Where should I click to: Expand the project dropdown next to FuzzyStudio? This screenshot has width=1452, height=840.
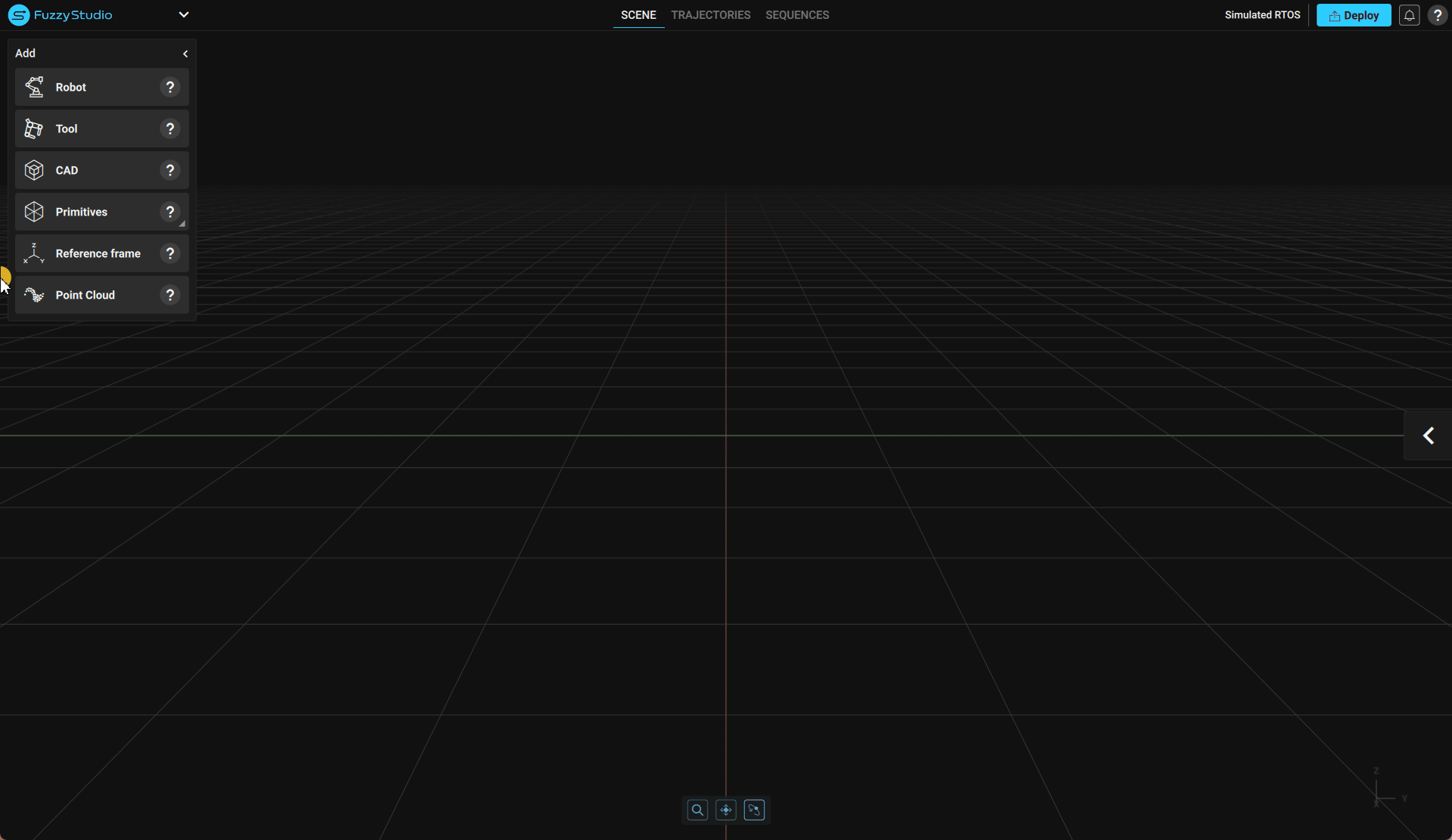pos(184,14)
